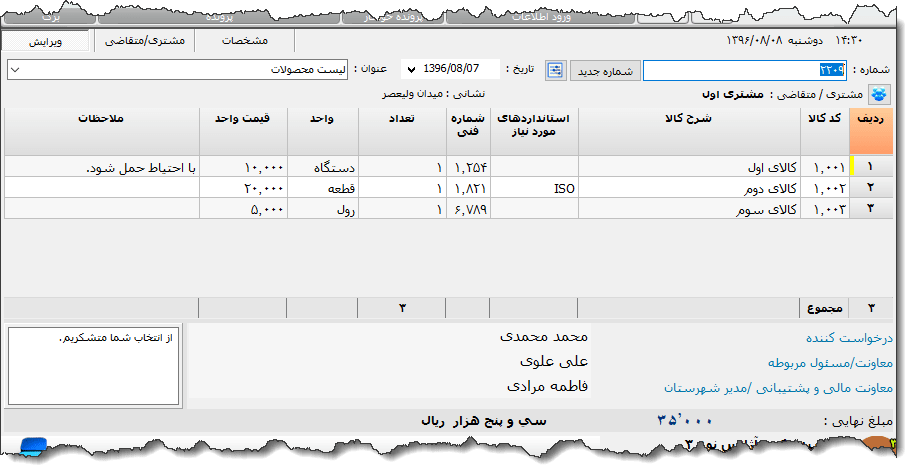Click the cell کالای اول
The image size is (906, 466).
click(689, 167)
